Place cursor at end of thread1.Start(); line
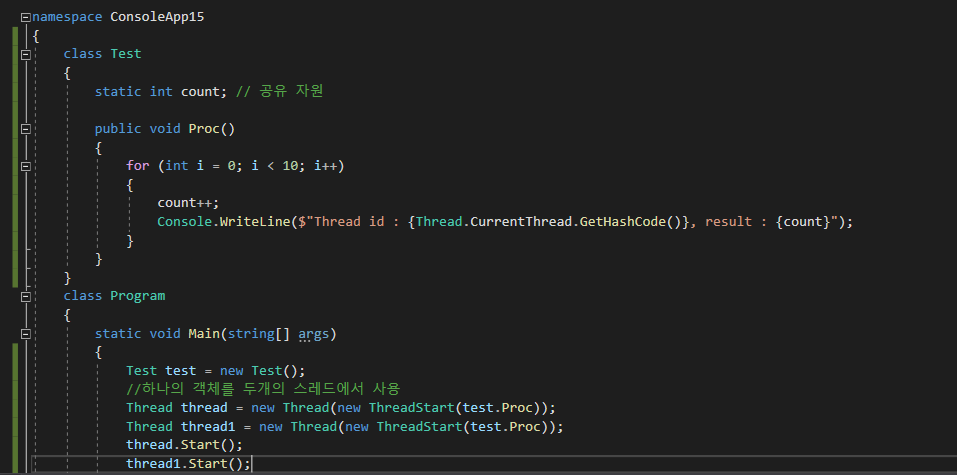This screenshot has width=957, height=475. [251, 463]
